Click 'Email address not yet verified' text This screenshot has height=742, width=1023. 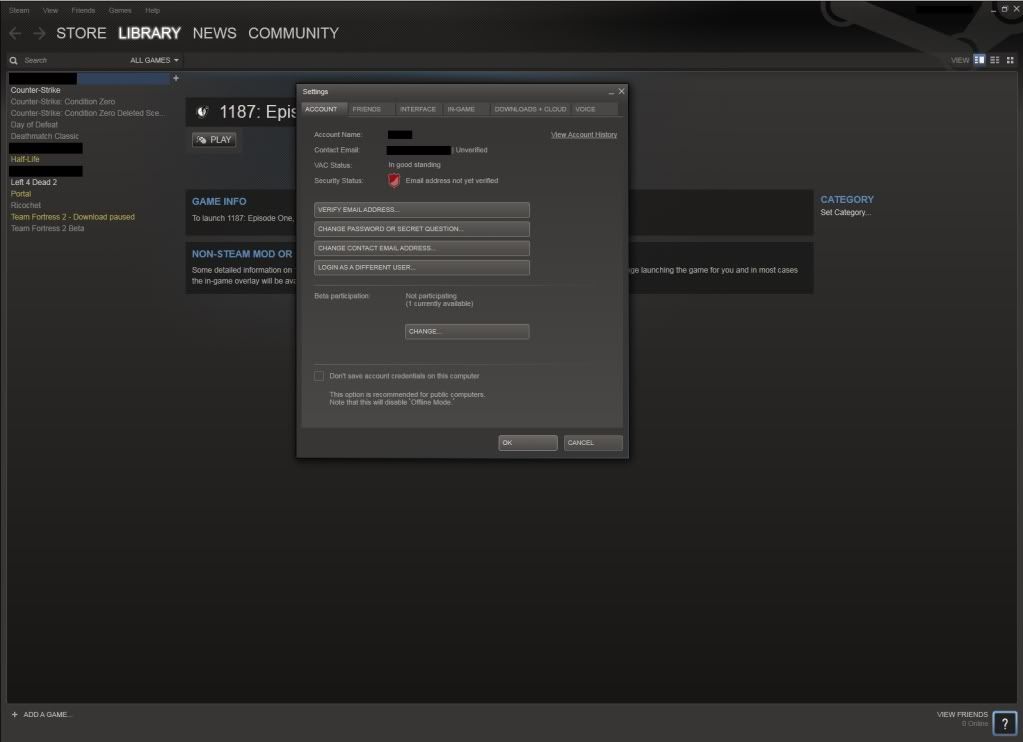pyautogui.click(x=451, y=181)
